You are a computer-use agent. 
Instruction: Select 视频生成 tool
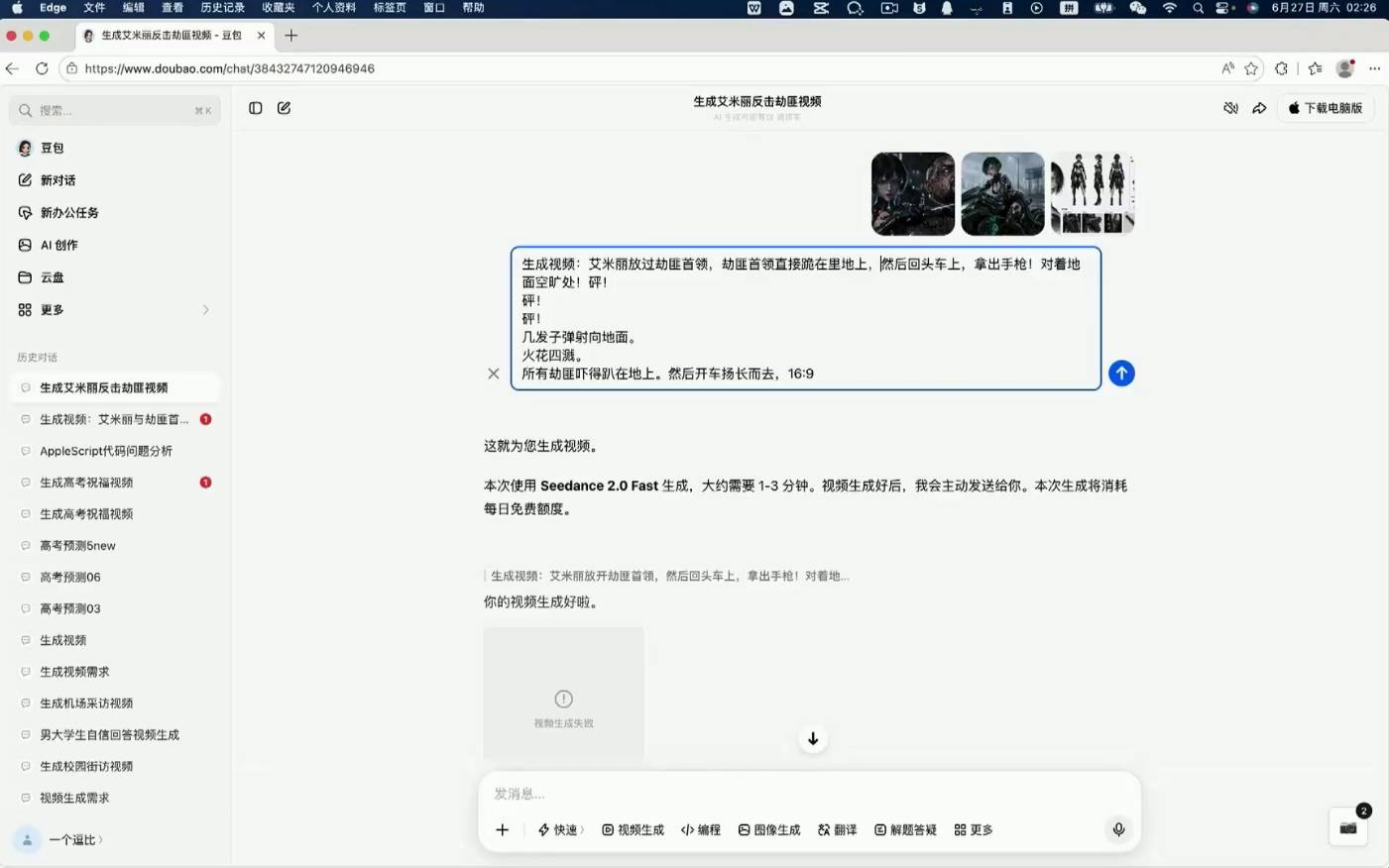tap(634, 830)
